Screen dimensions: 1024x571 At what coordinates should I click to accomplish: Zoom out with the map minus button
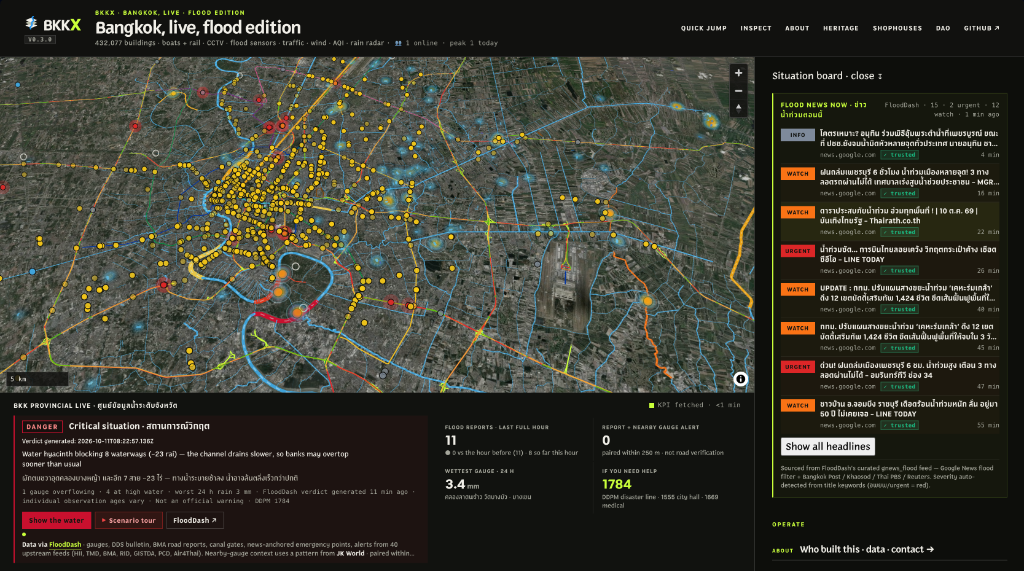click(739, 91)
